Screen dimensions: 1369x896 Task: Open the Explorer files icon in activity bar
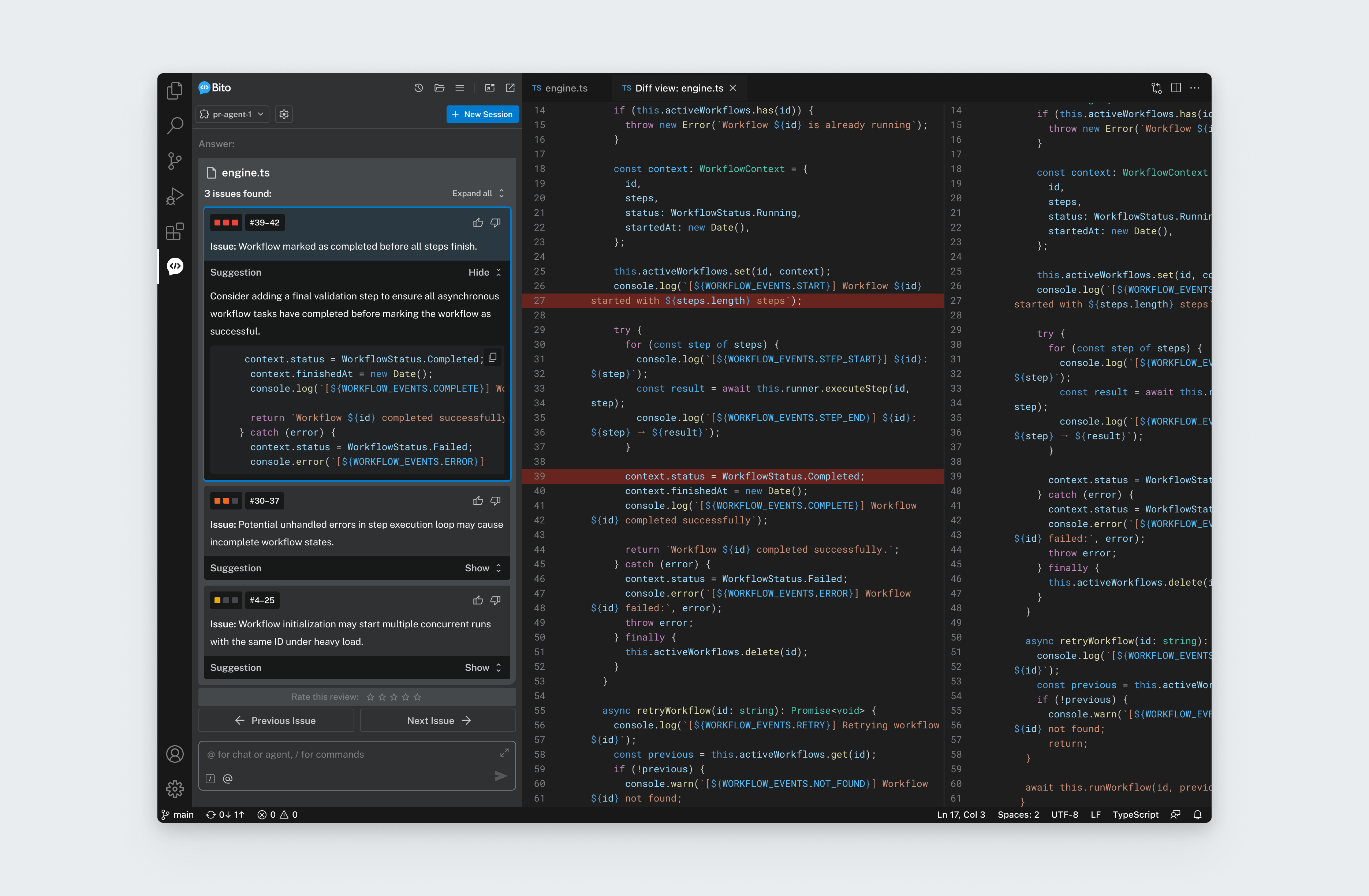click(174, 90)
